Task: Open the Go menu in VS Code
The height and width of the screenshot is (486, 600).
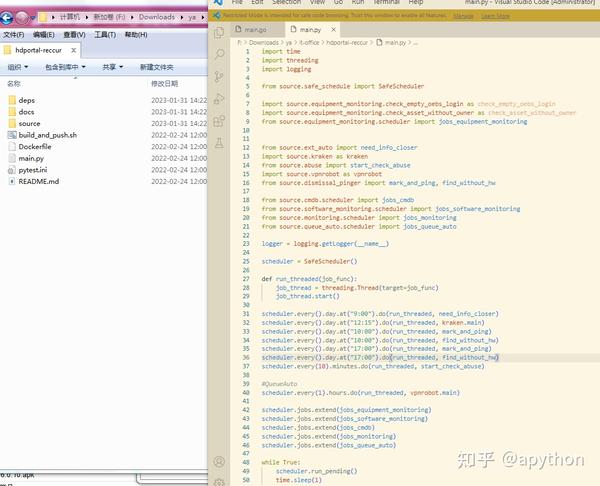Action: point(338,2)
